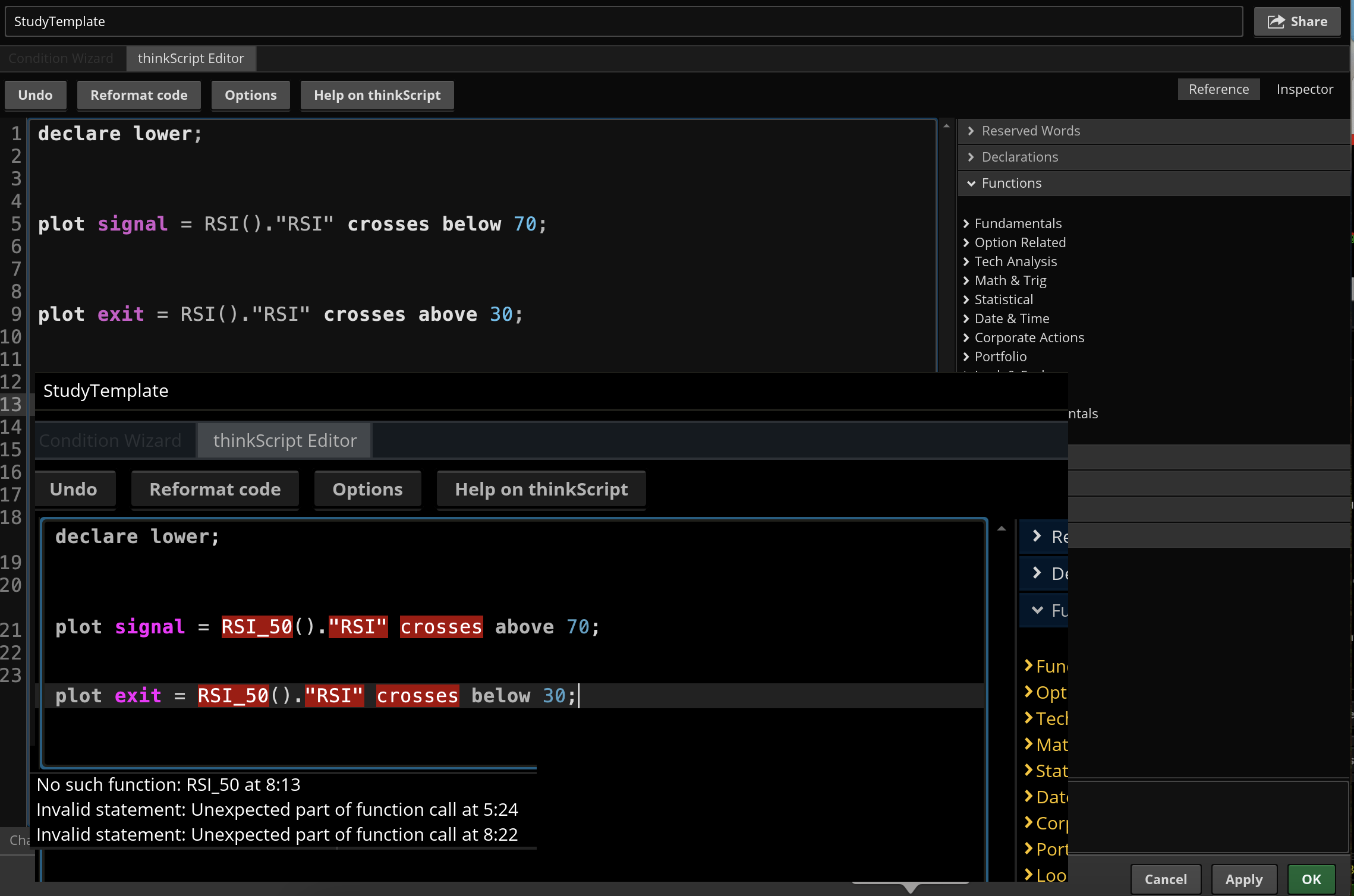Click Reformat code in the main toolbar
The height and width of the screenshot is (896, 1354).
point(139,95)
